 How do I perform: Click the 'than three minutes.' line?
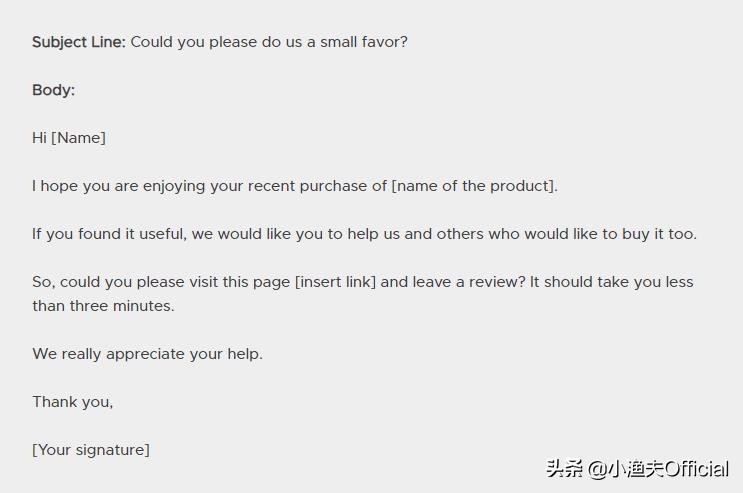pos(103,306)
